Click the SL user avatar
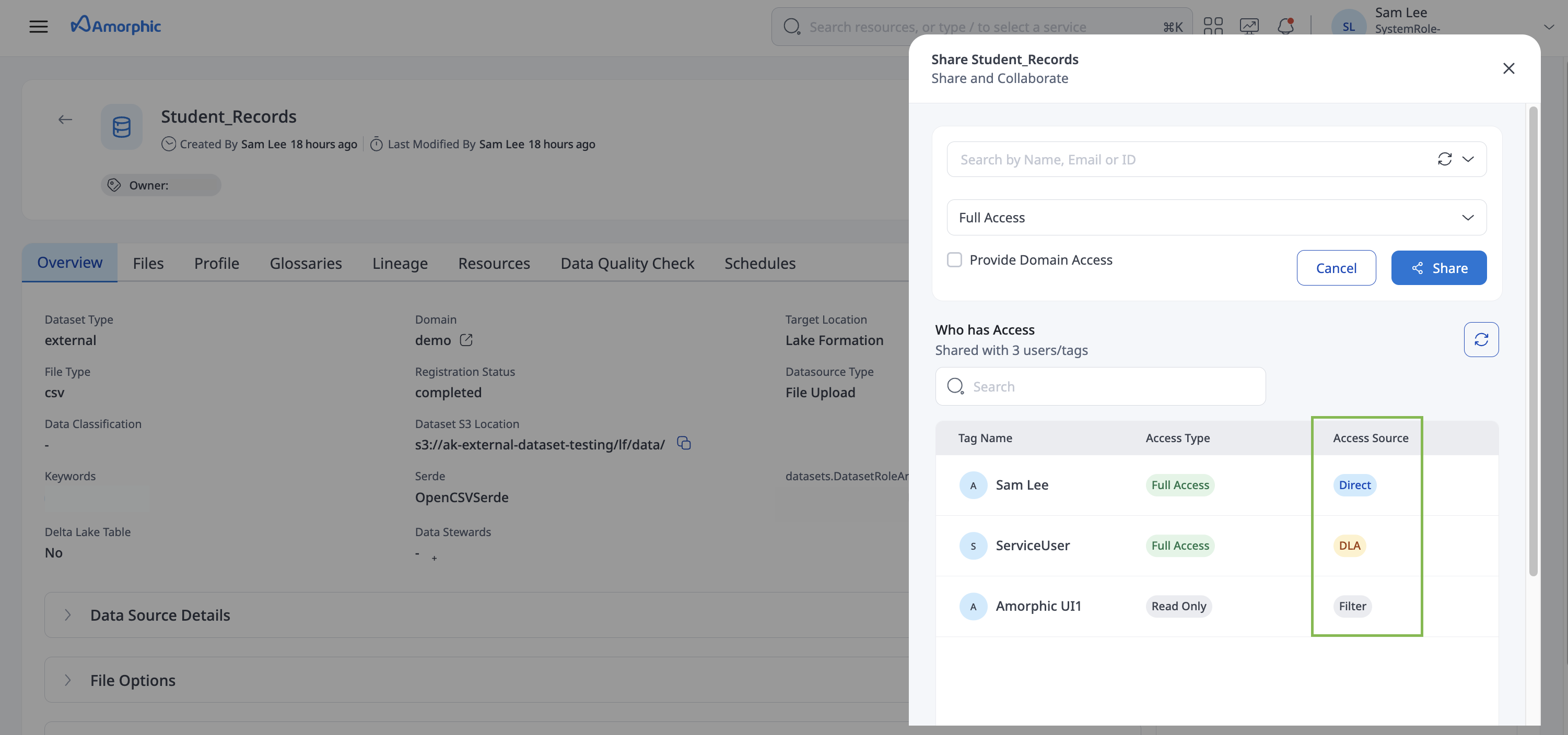 tap(1348, 26)
